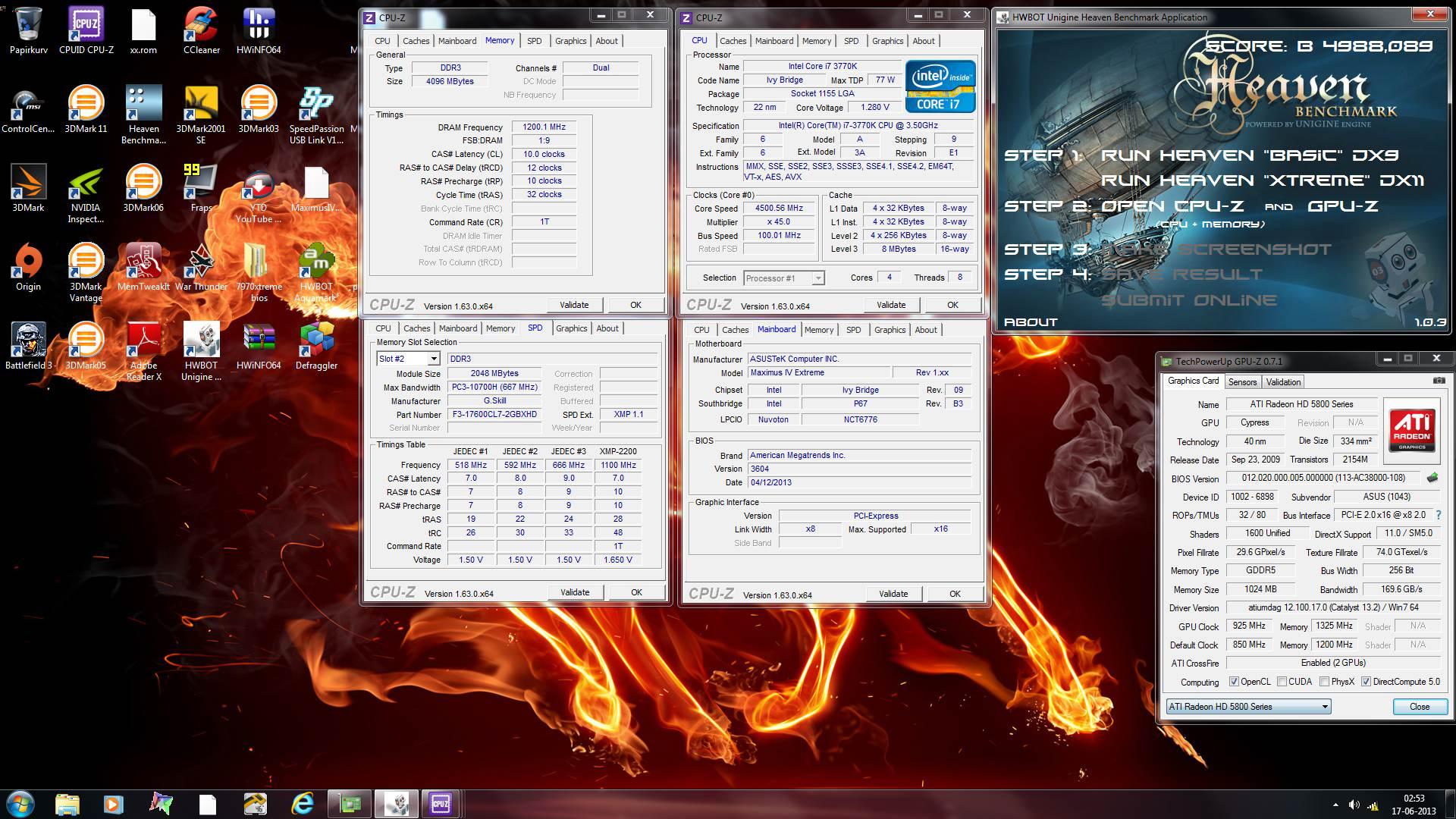The image size is (1456, 819).
Task: Launch Origin desktop shortcut
Action: click(28, 267)
